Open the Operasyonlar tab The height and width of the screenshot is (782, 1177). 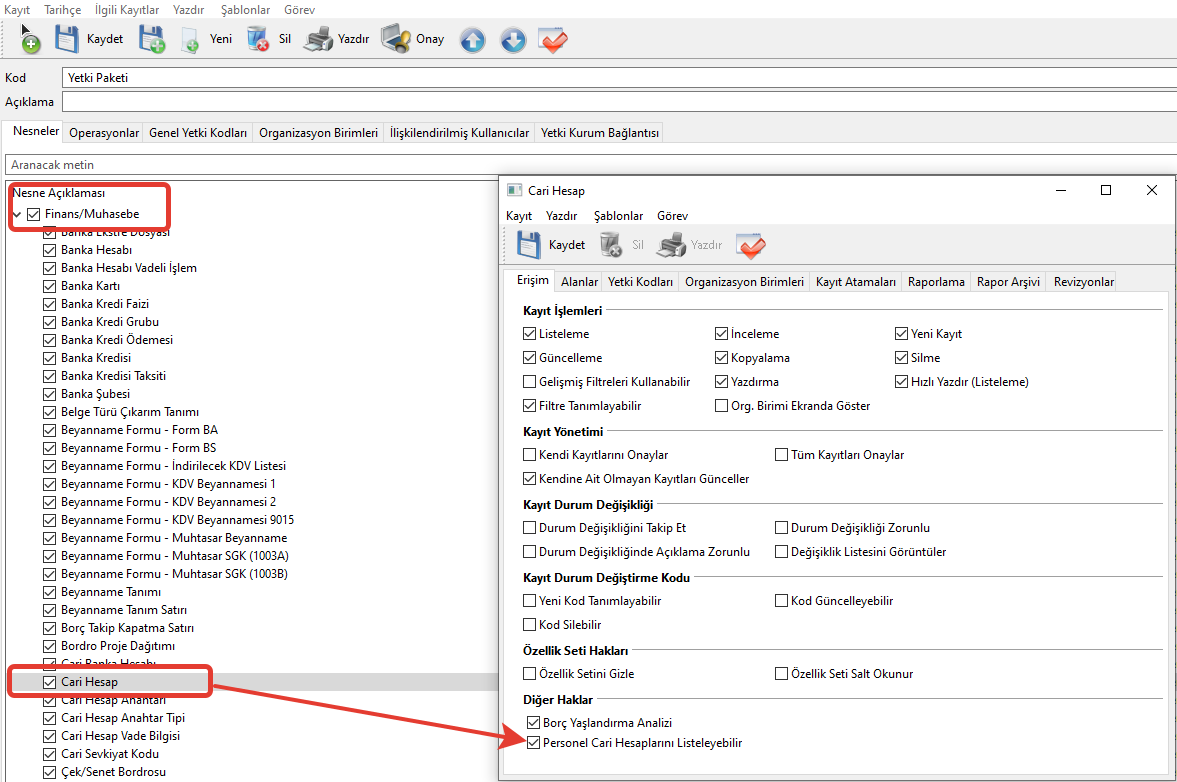[104, 133]
